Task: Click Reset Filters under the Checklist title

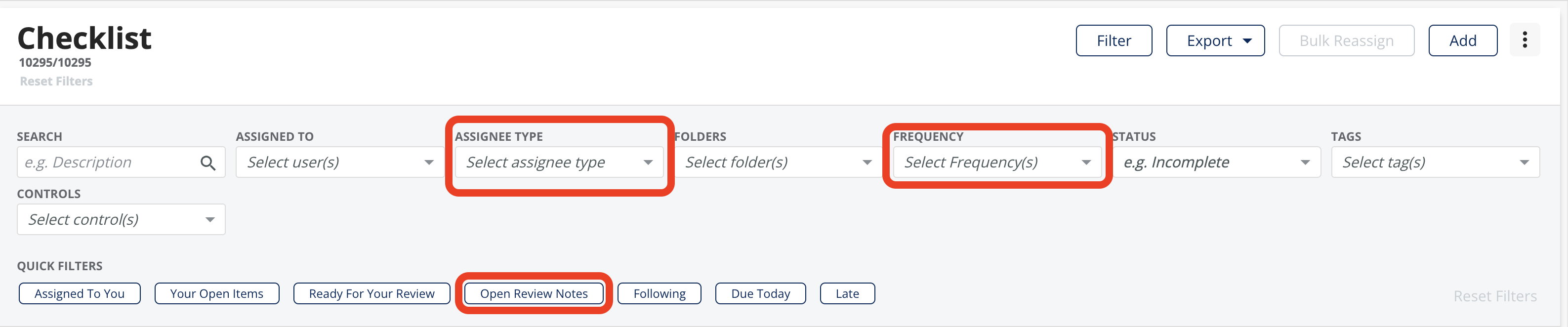Action: 56,81
